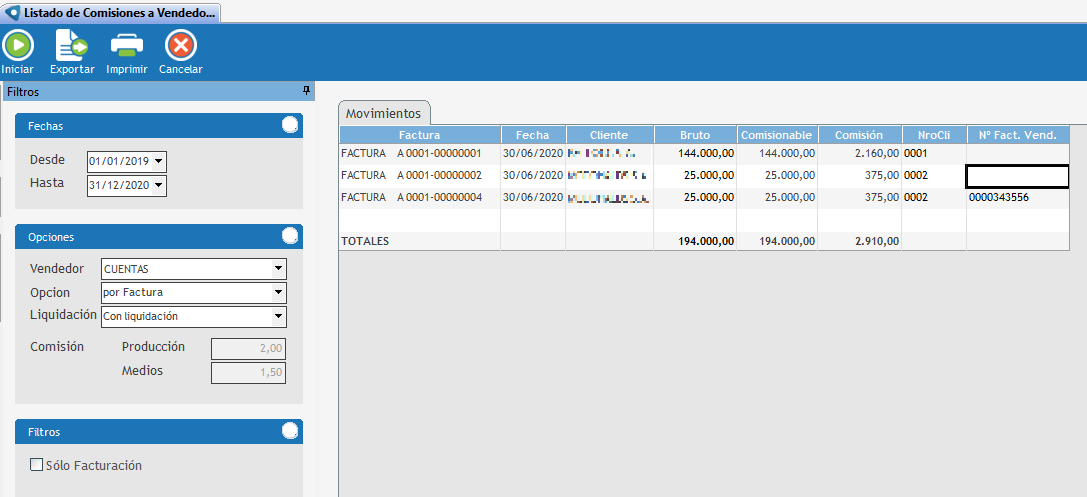Viewport: 1087px width, 497px height.
Task: Expand the Vendedor combo box
Action: [x=278, y=269]
